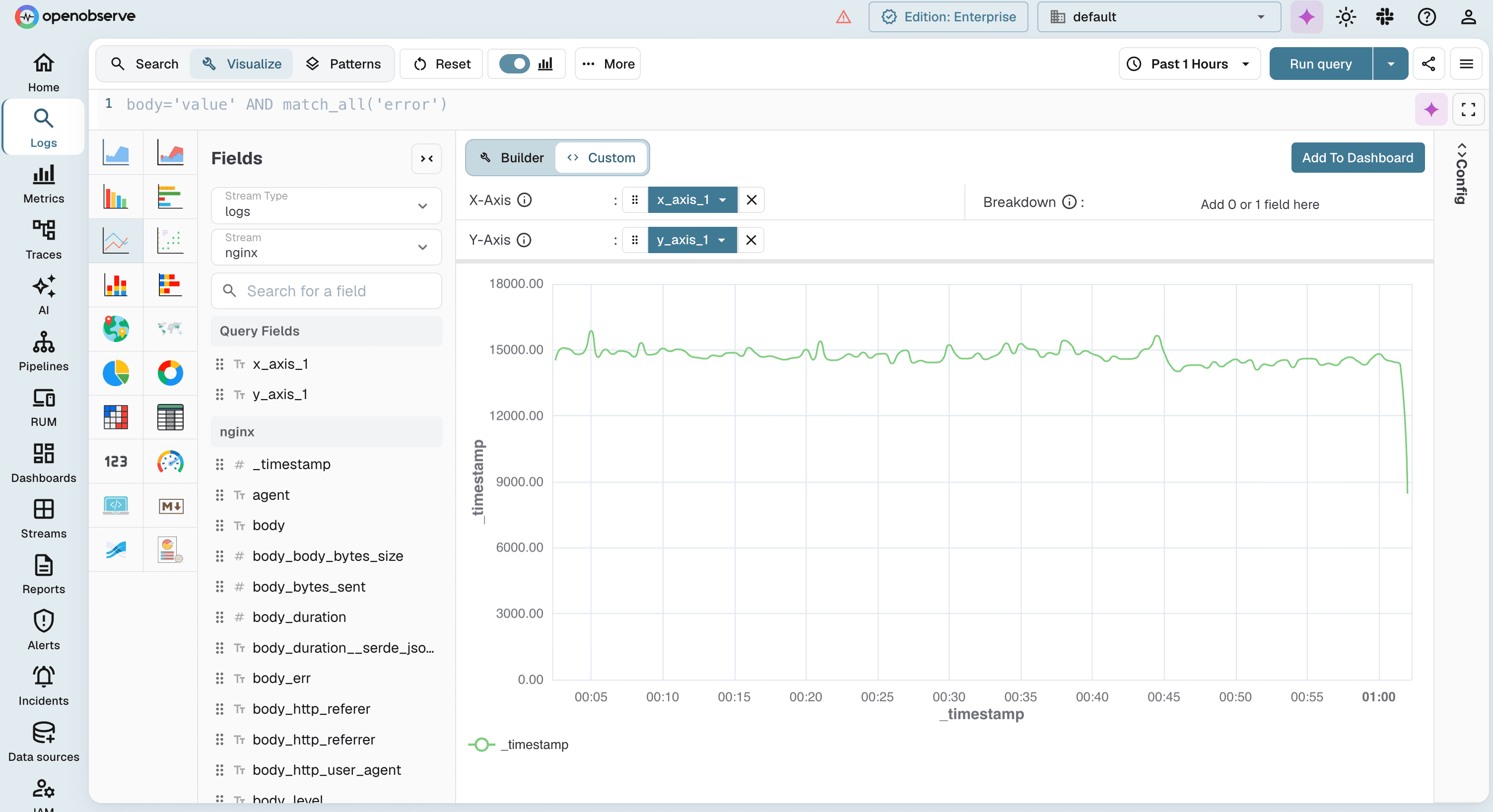Open the Stream Type logs dropdown
1493x812 pixels.
tap(326, 205)
